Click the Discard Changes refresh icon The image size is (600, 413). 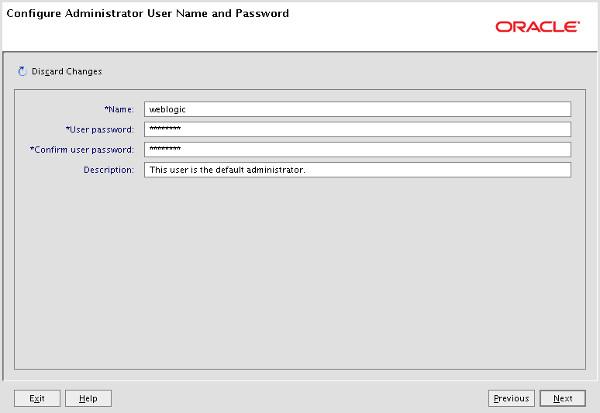click(22, 71)
